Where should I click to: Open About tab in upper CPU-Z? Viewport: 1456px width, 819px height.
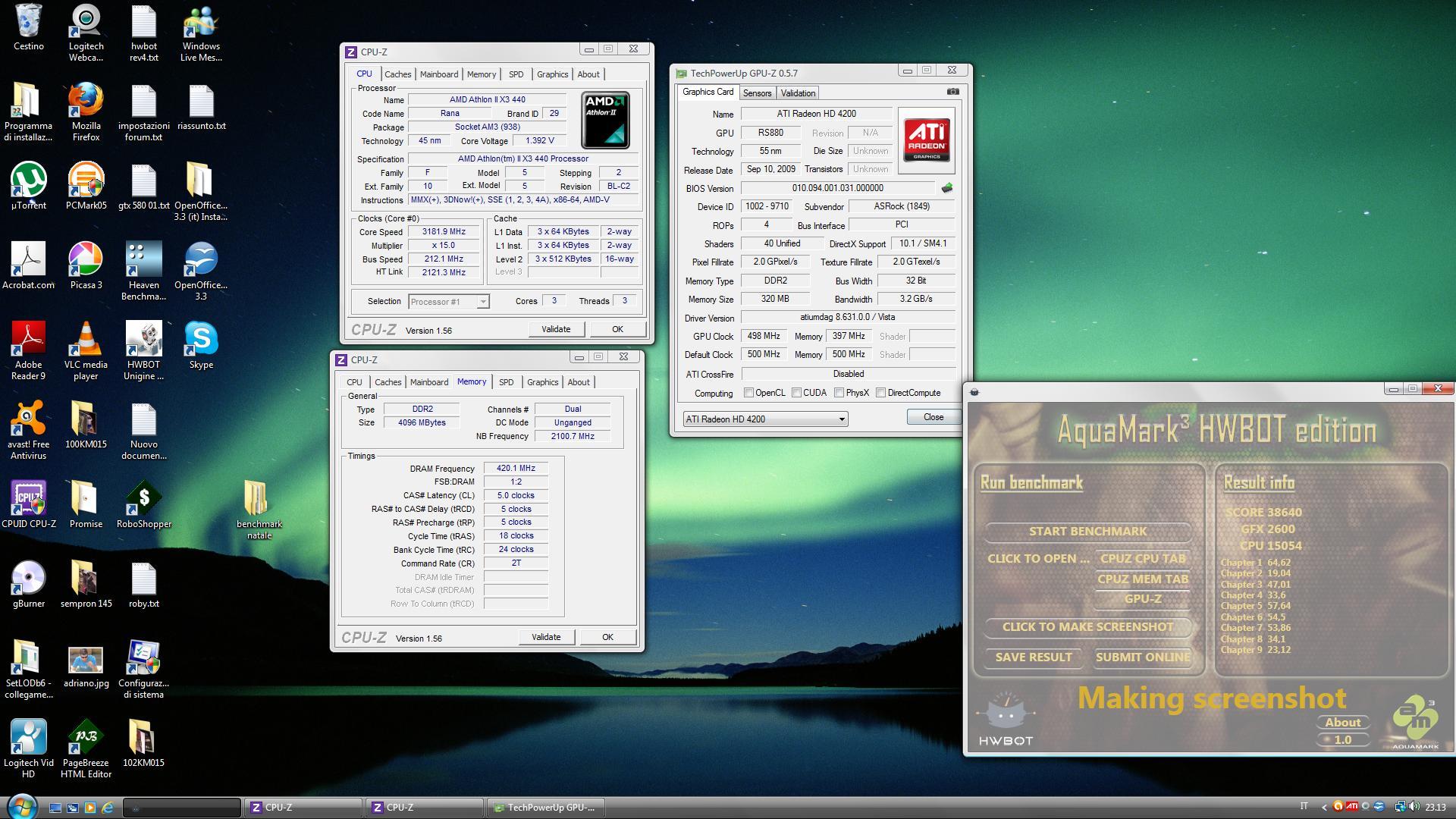point(588,74)
